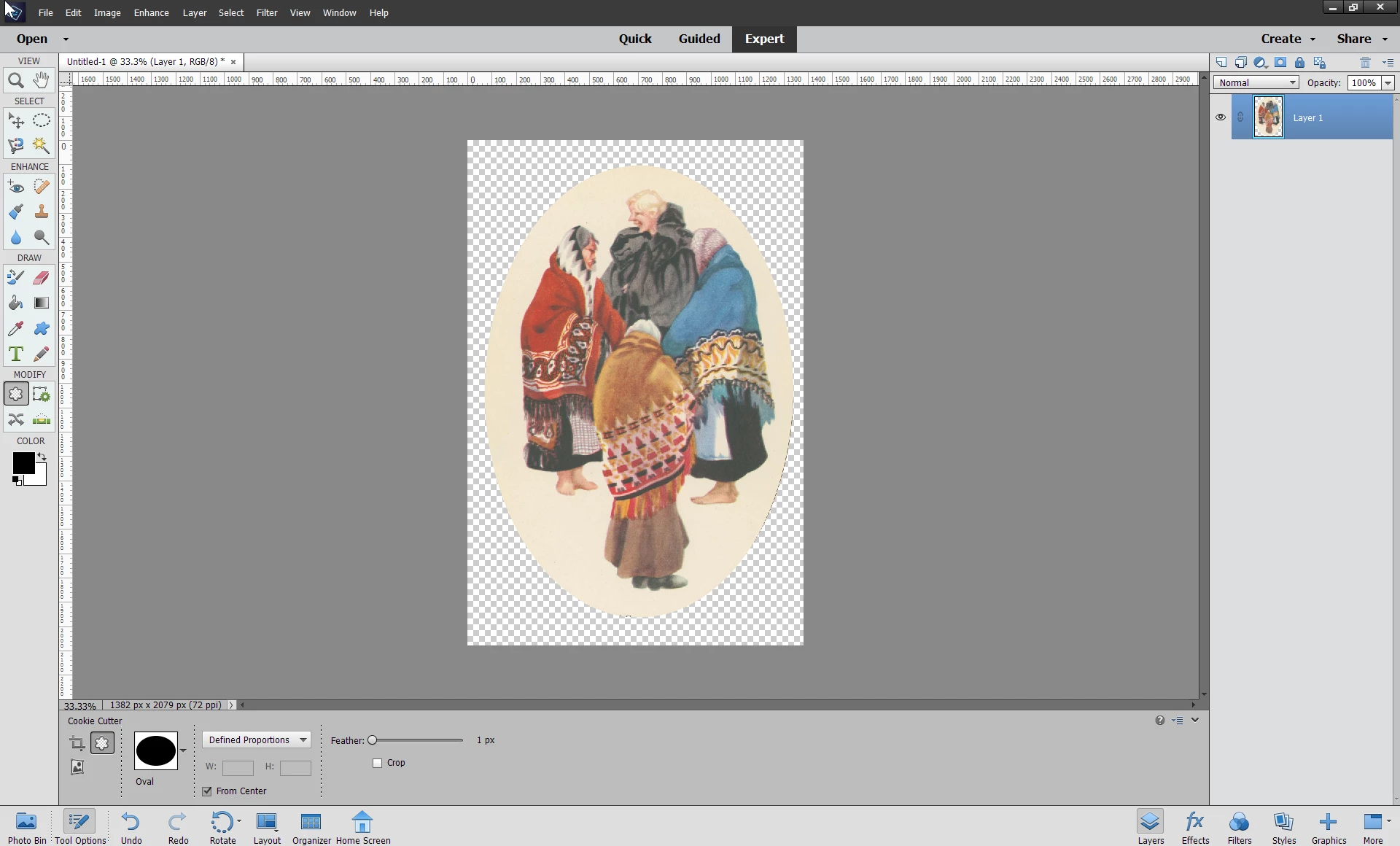The width and height of the screenshot is (1400, 846).
Task: Switch to the Guided tab
Action: tap(699, 39)
